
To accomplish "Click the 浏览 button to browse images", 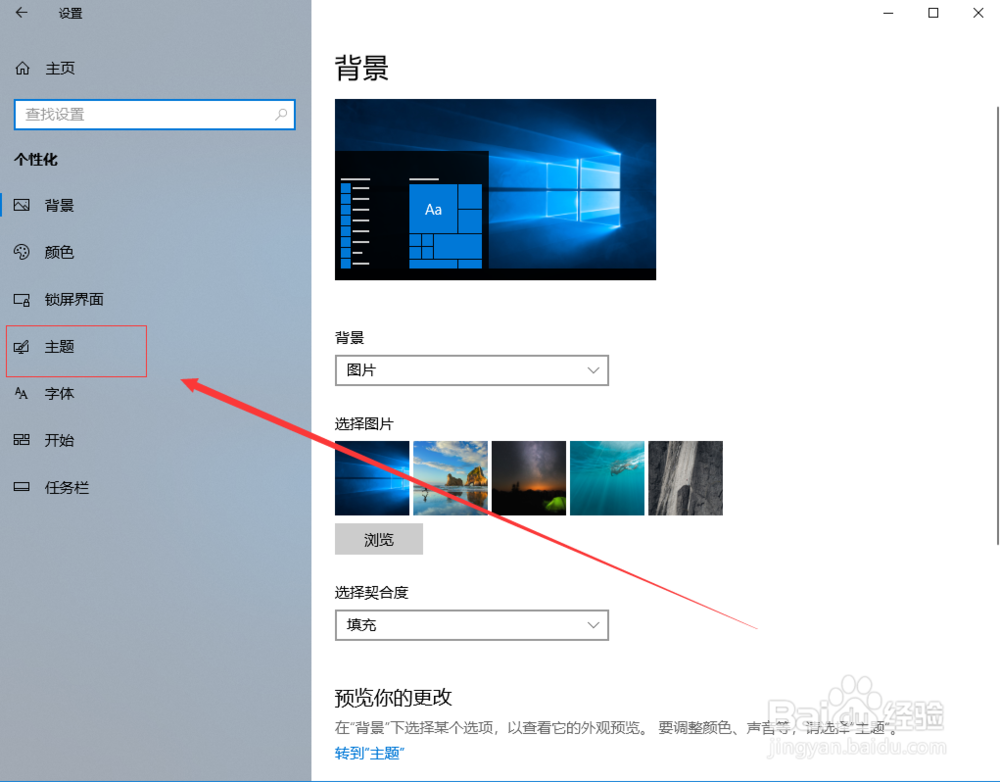I will pyautogui.click(x=378, y=539).
